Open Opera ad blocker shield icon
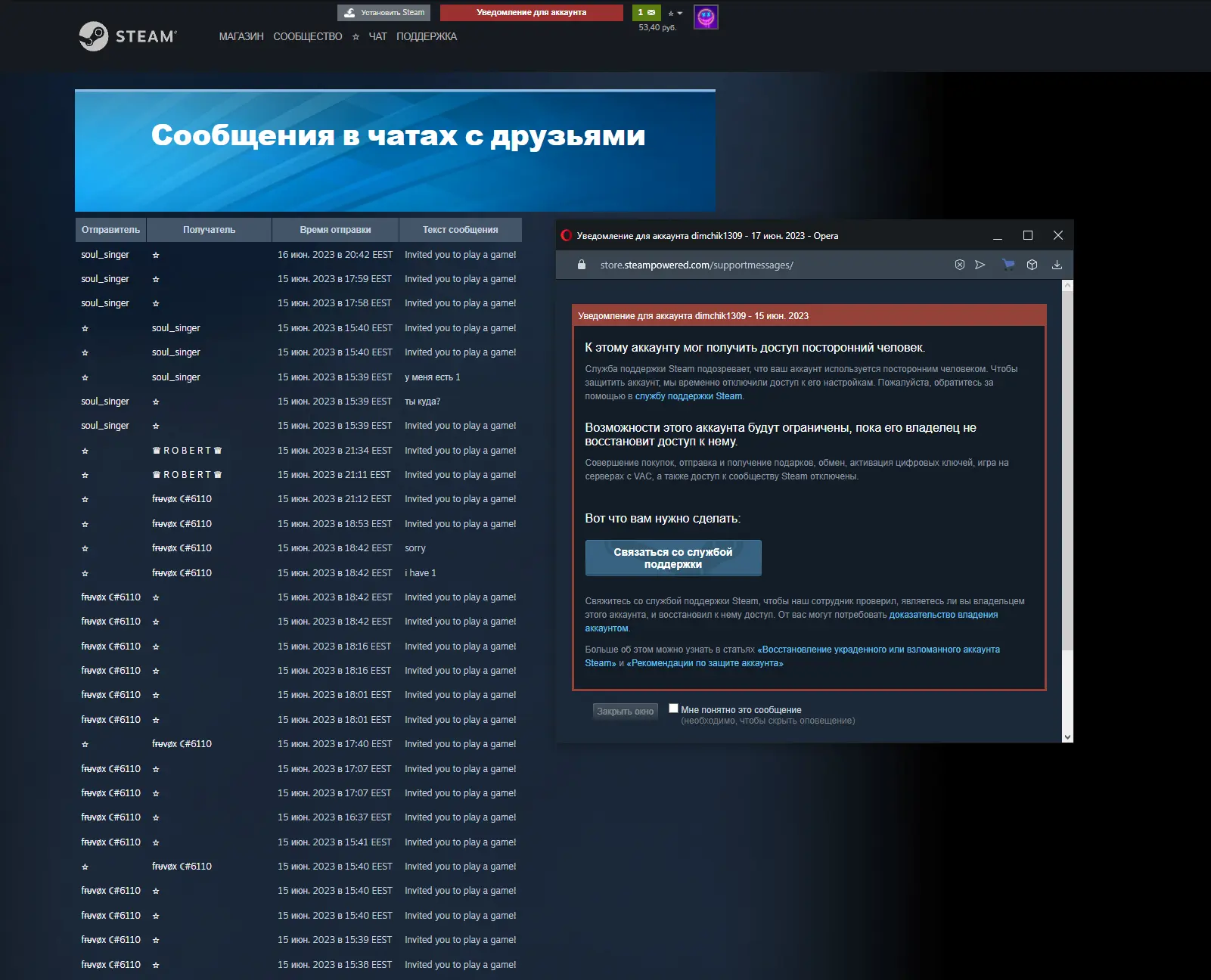Viewport: 1211px width, 980px height. coord(959,265)
